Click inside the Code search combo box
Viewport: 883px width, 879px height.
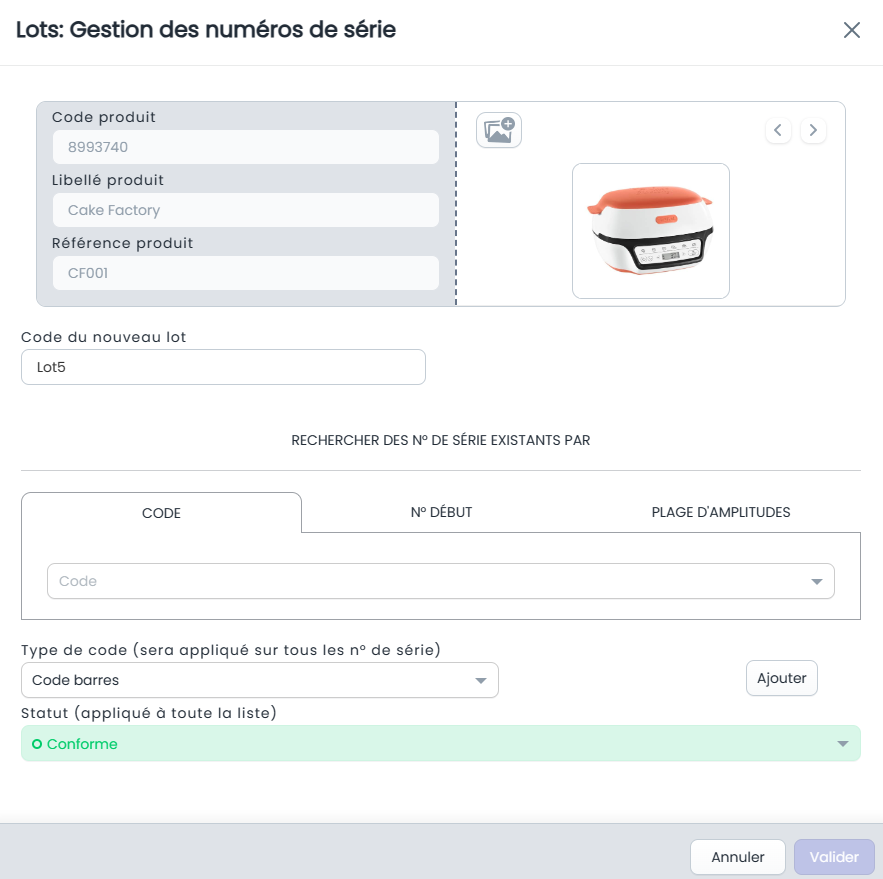tap(440, 581)
